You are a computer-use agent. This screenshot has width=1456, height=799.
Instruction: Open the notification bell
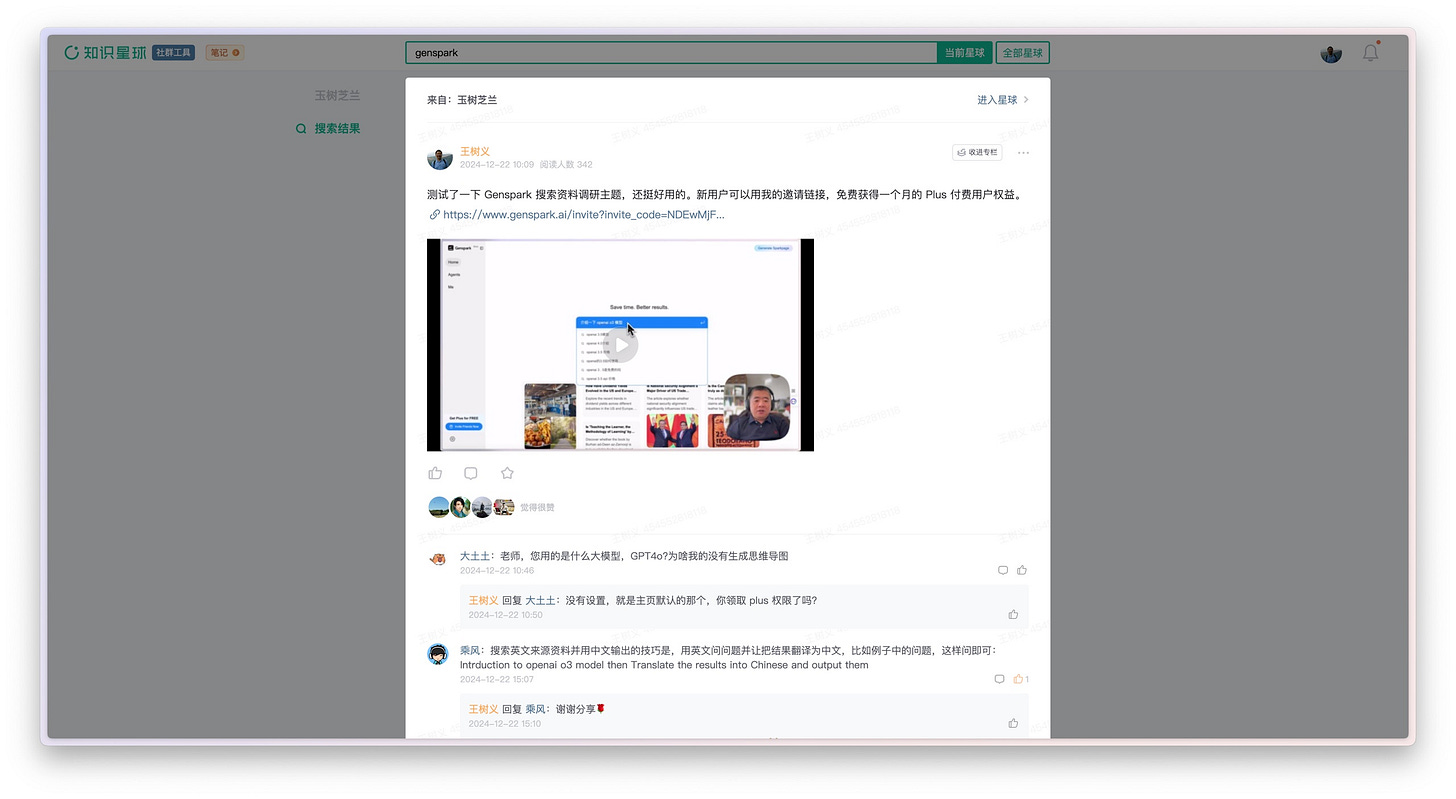(x=1371, y=52)
